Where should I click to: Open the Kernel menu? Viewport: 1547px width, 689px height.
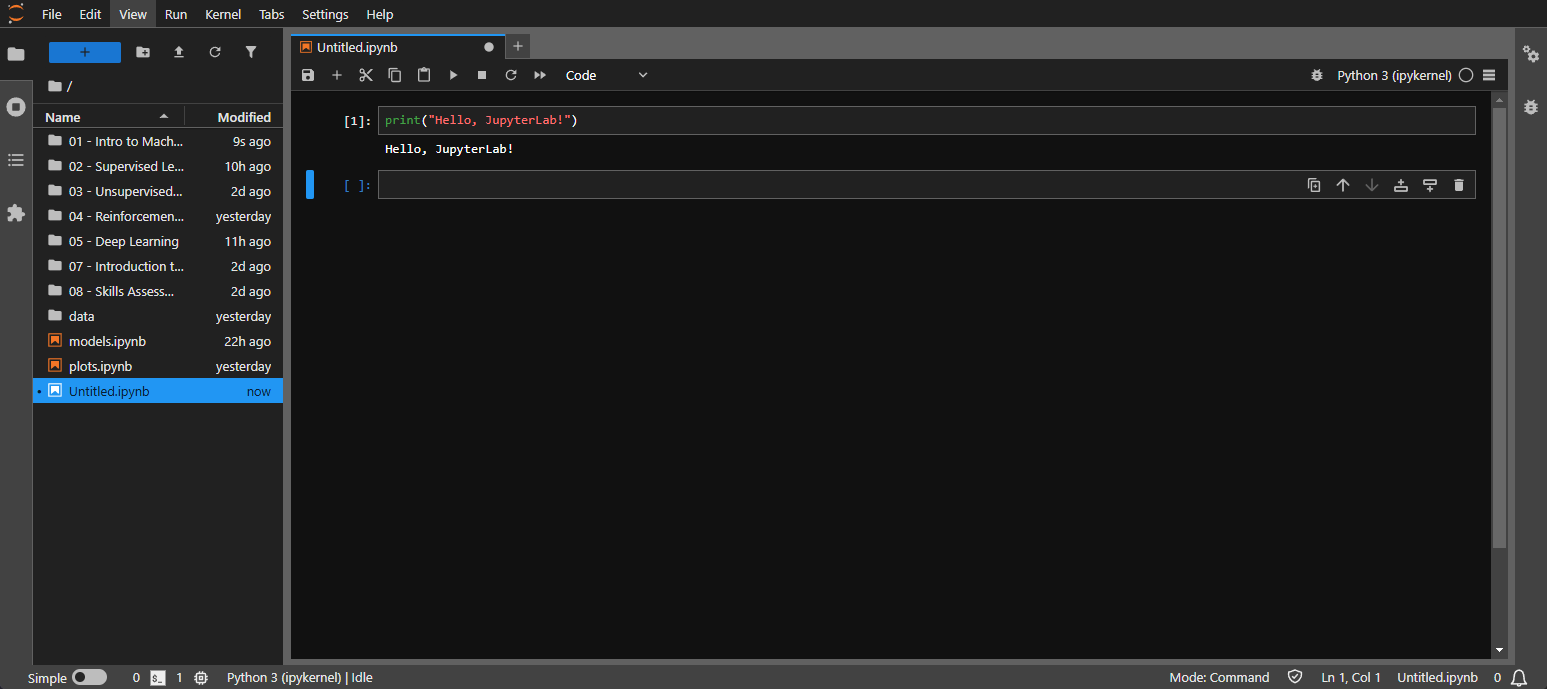(x=222, y=14)
